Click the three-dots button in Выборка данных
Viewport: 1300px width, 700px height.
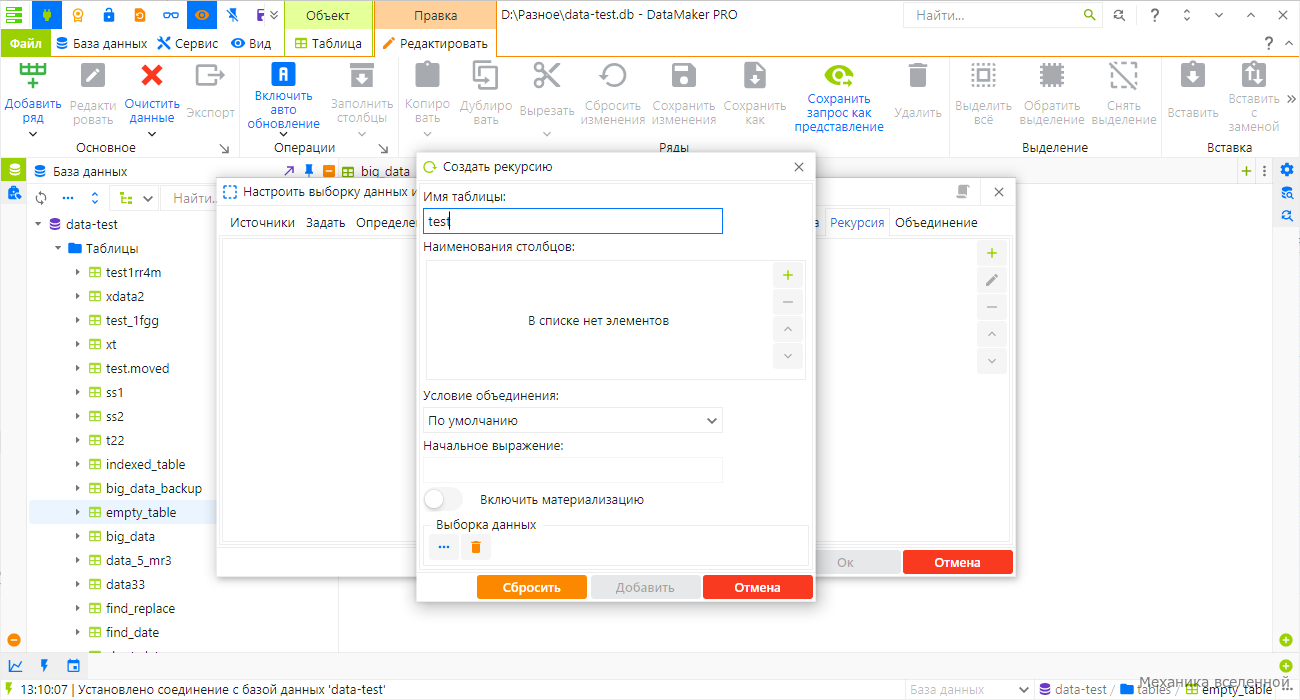coord(443,547)
